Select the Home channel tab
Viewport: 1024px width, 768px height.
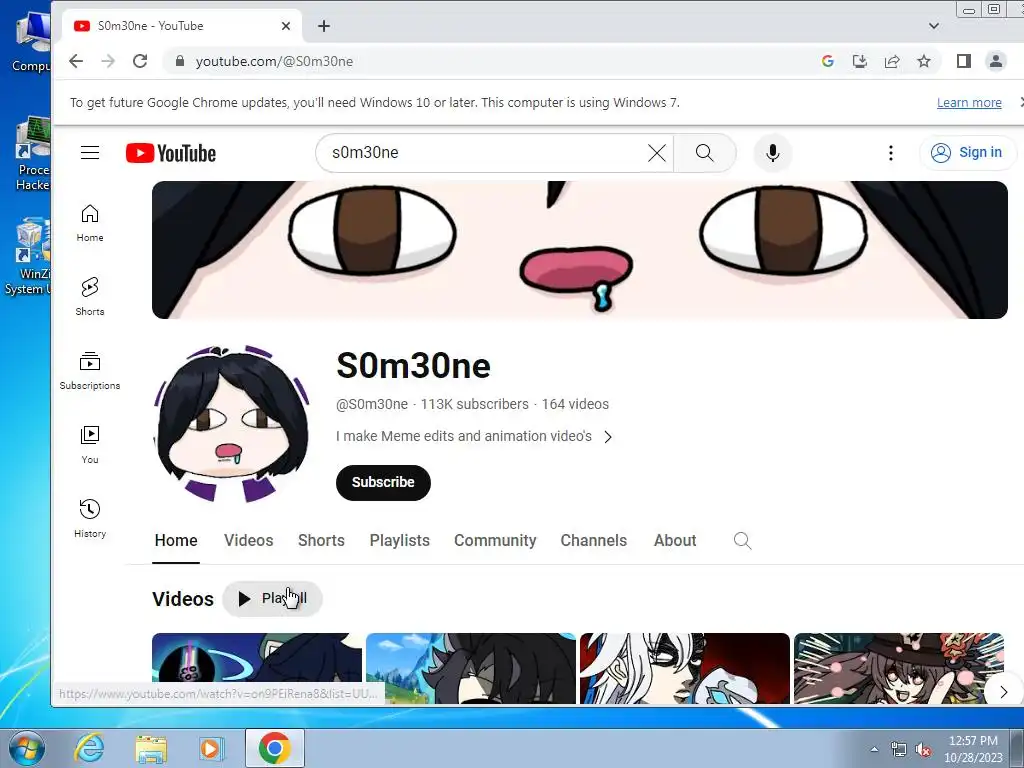tap(176, 541)
